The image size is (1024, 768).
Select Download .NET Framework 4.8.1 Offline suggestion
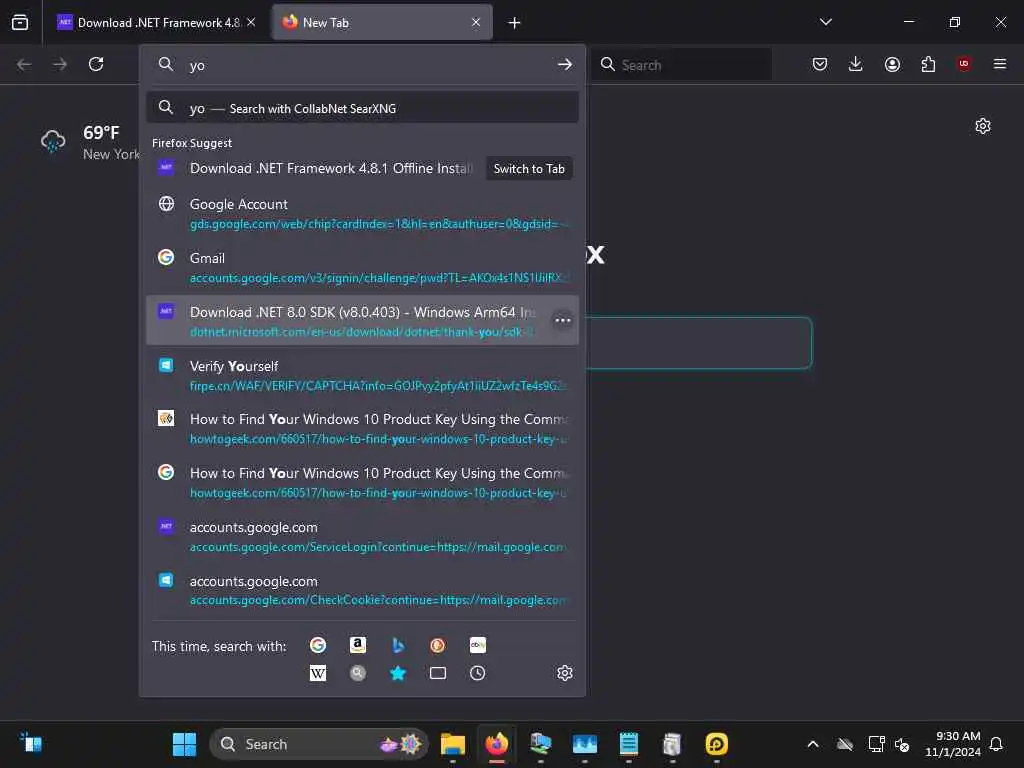pos(362,168)
